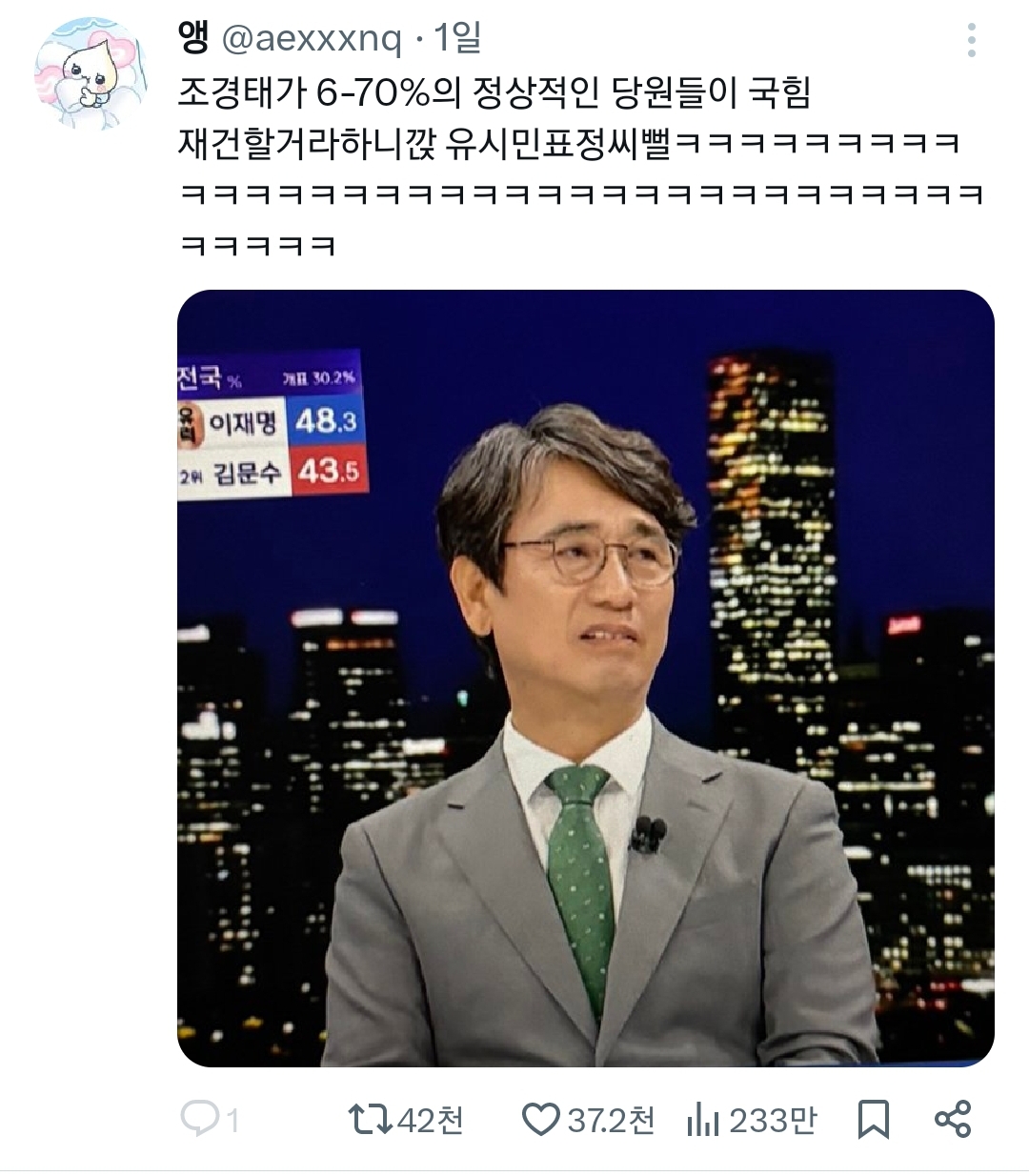Screen dimensions: 1029x1176
Task: Bookmark this tweet
Action: coord(874,1120)
